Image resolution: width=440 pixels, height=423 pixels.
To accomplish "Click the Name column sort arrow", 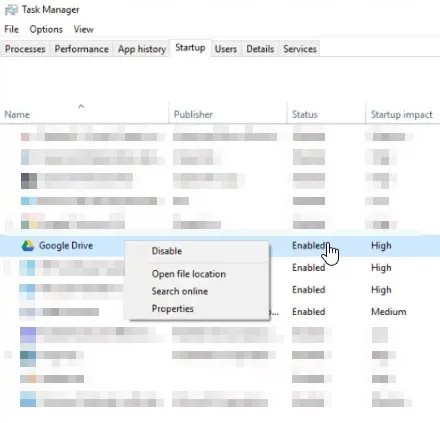I will pyautogui.click(x=81, y=106).
